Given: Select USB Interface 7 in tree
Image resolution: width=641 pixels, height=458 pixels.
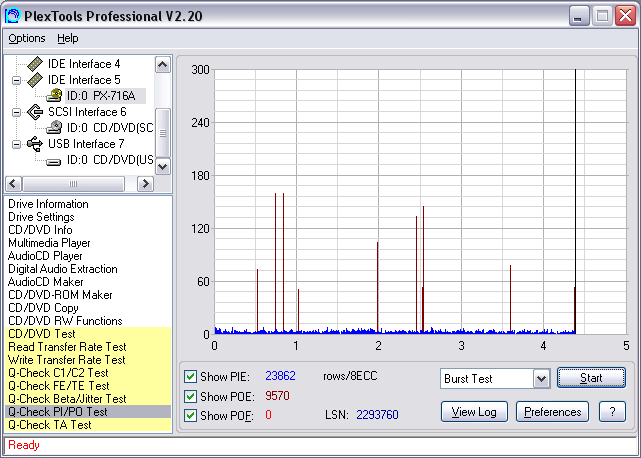Looking at the screenshot, I should tap(86, 144).
